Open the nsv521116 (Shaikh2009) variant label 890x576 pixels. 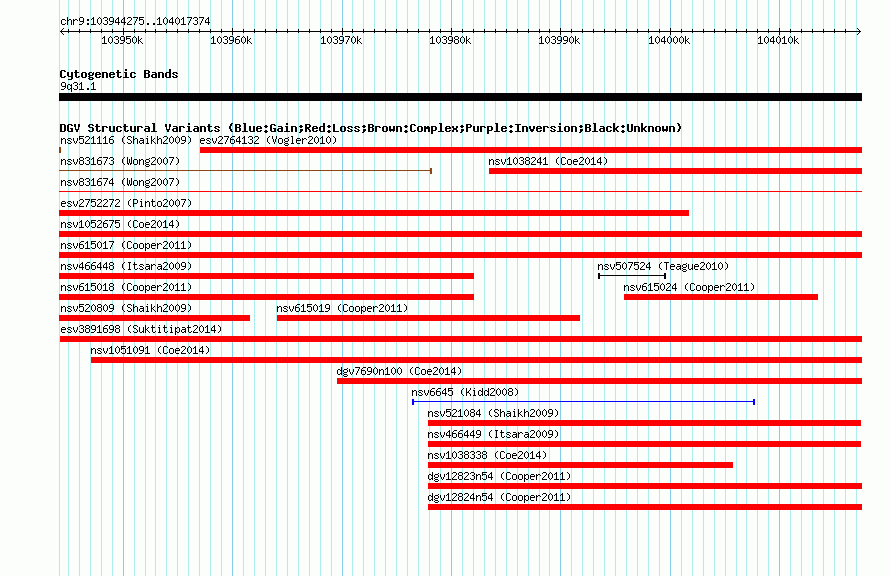(126, 140)
